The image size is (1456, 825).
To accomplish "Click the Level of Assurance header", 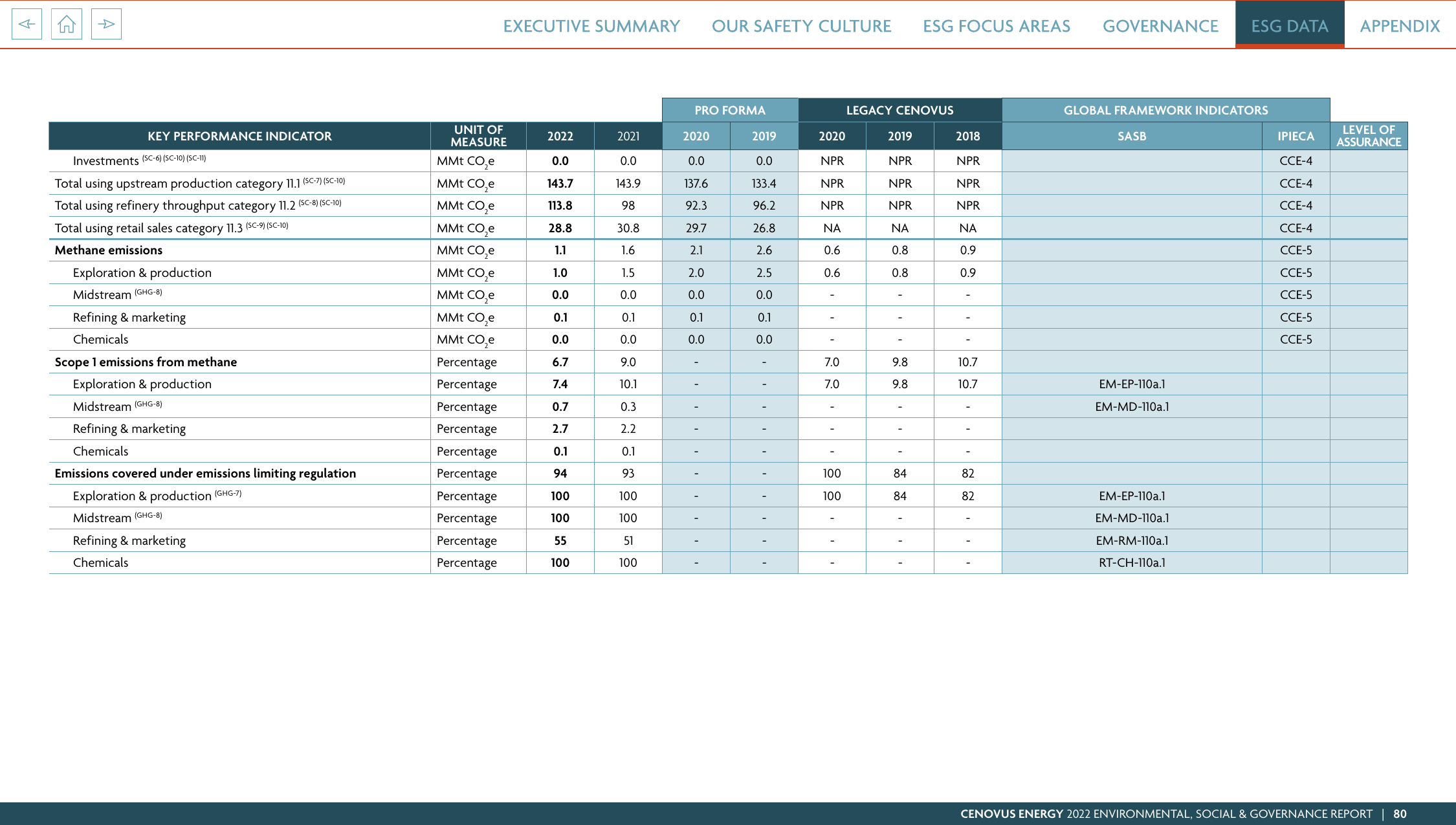I will [1369, 136].
